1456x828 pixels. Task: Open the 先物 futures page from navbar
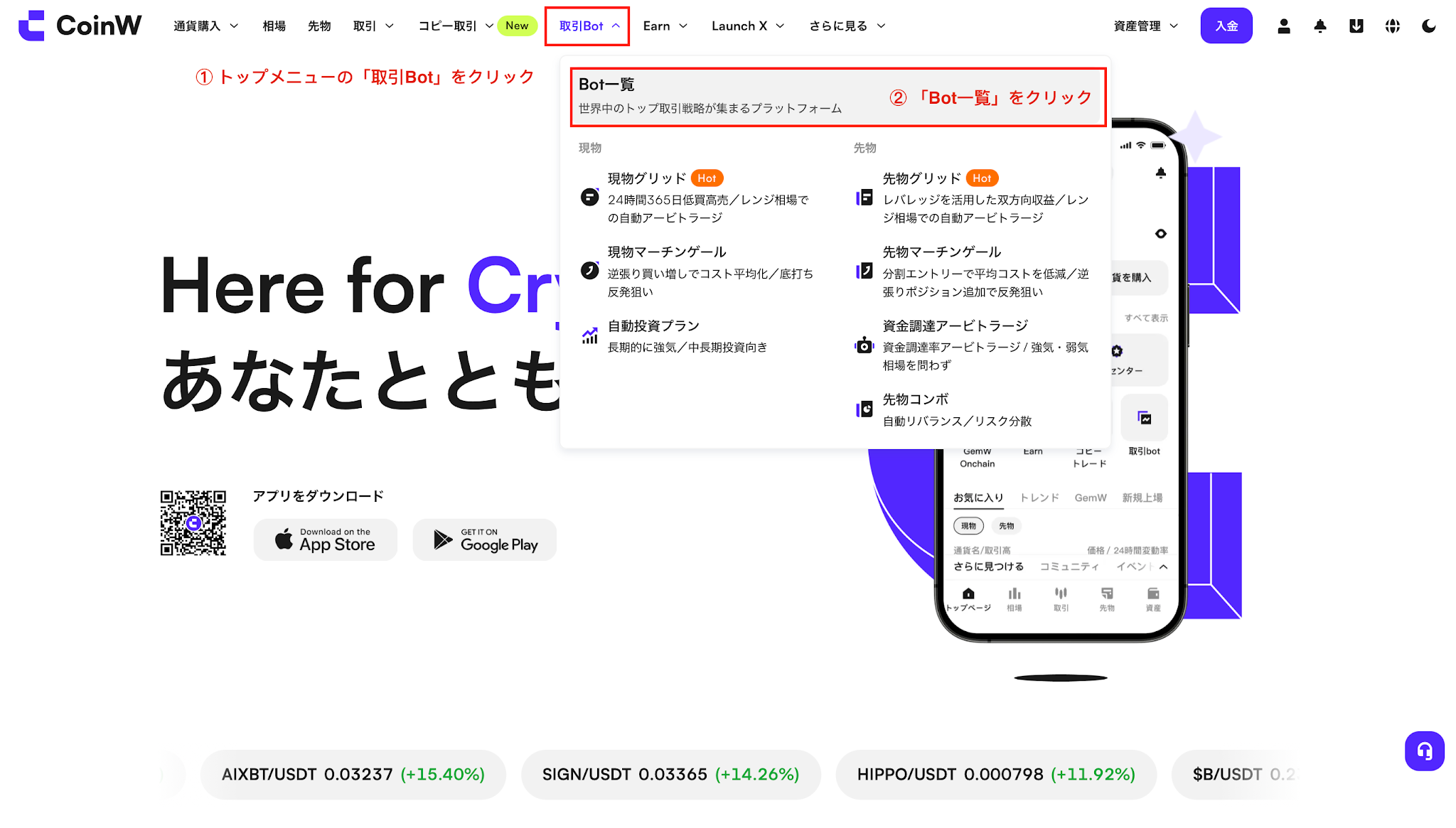coord(319,26)
